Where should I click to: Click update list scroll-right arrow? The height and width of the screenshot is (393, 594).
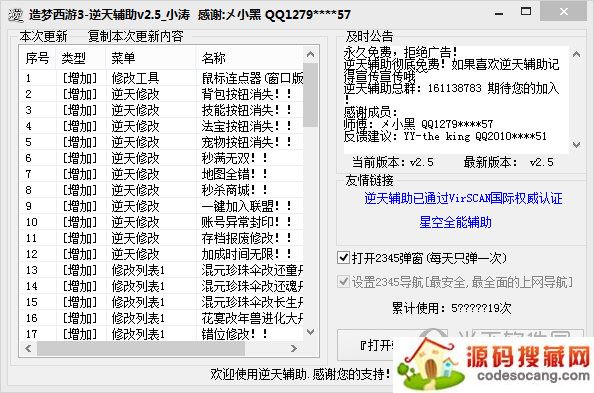[x=294, y=348]
